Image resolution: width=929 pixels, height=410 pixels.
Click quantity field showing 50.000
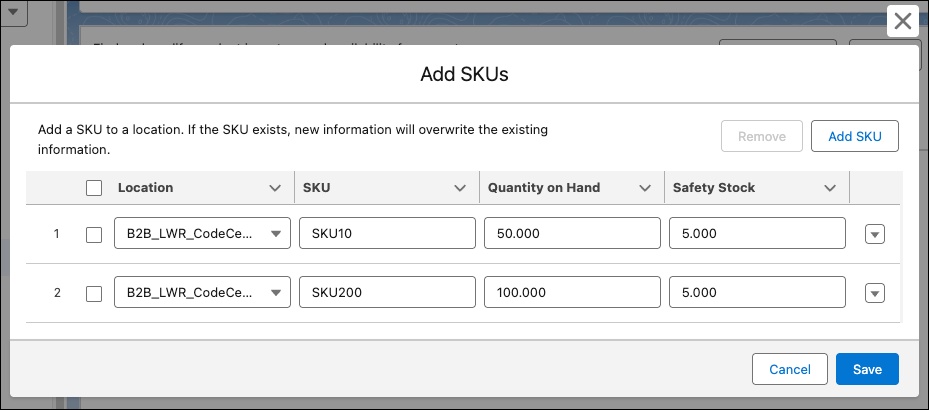572,233
